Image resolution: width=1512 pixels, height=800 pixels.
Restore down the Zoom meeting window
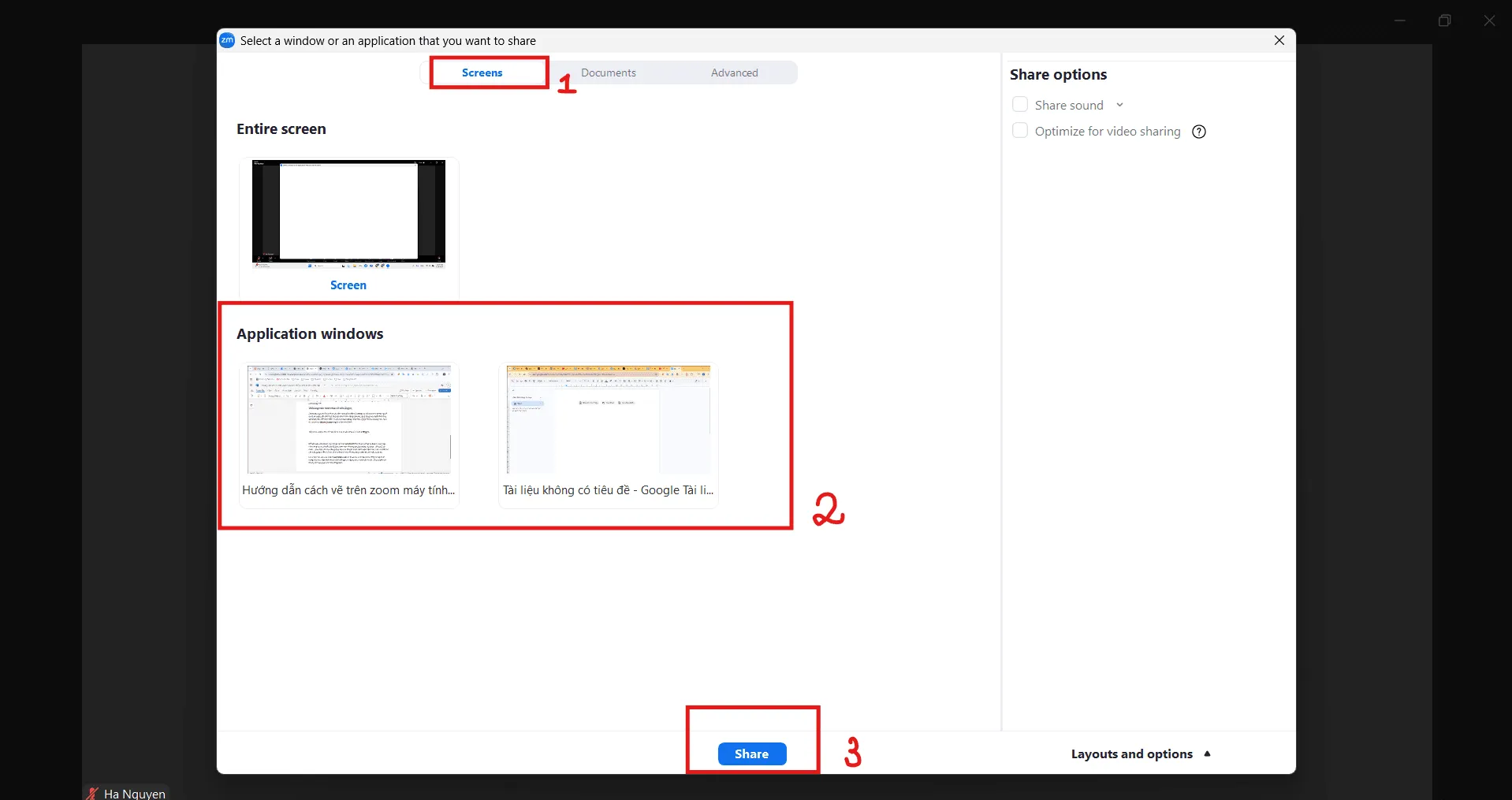pyautogui.click(x=1444, y=20)
